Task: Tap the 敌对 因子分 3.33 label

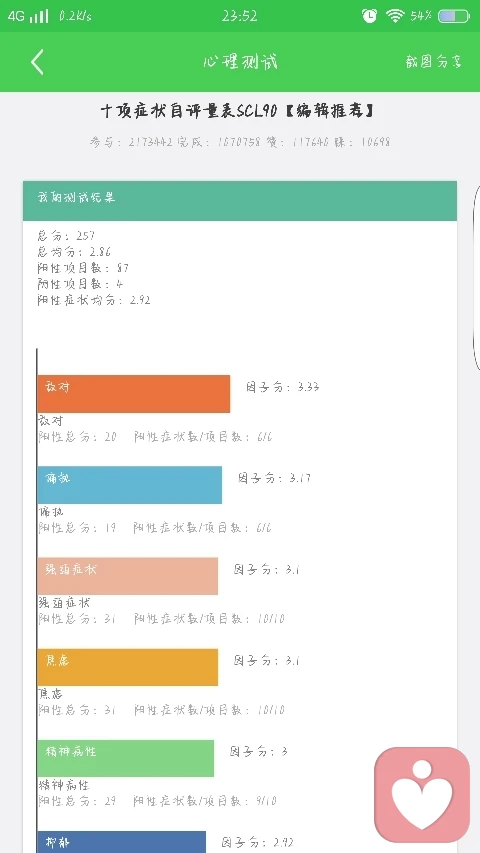Action: (x=283, y=387)
